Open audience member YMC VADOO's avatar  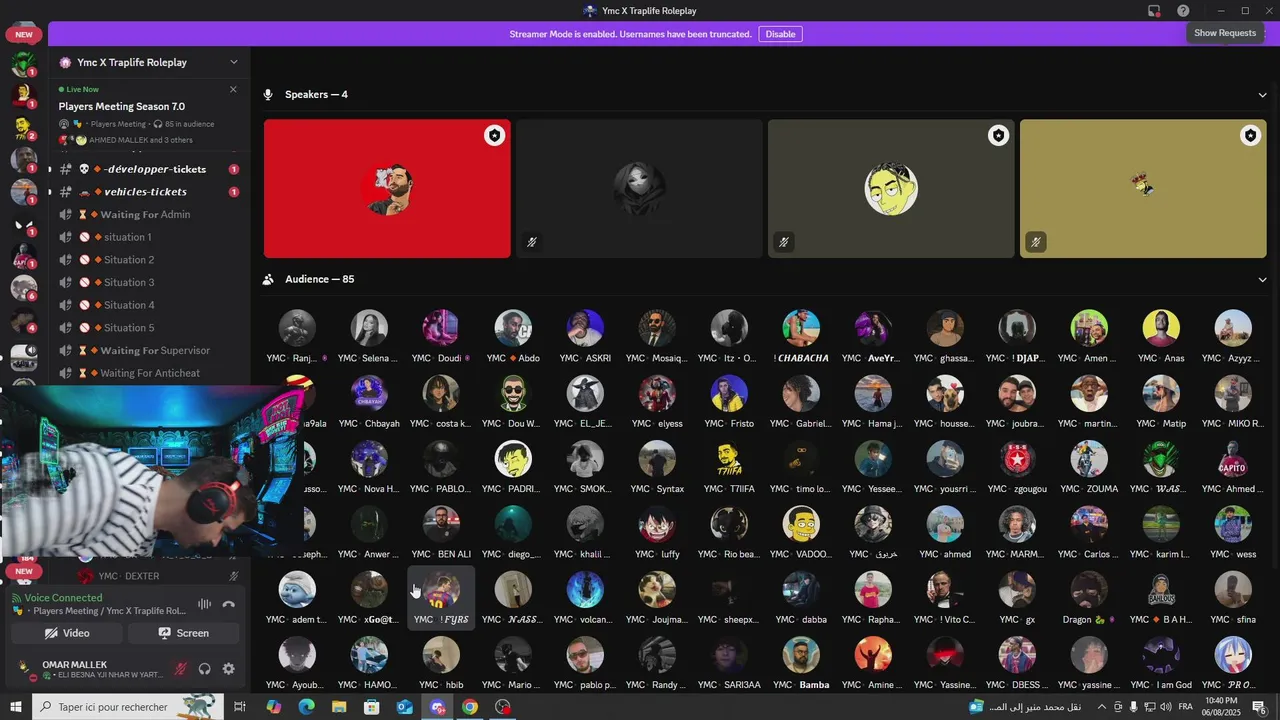coord(801,524)
